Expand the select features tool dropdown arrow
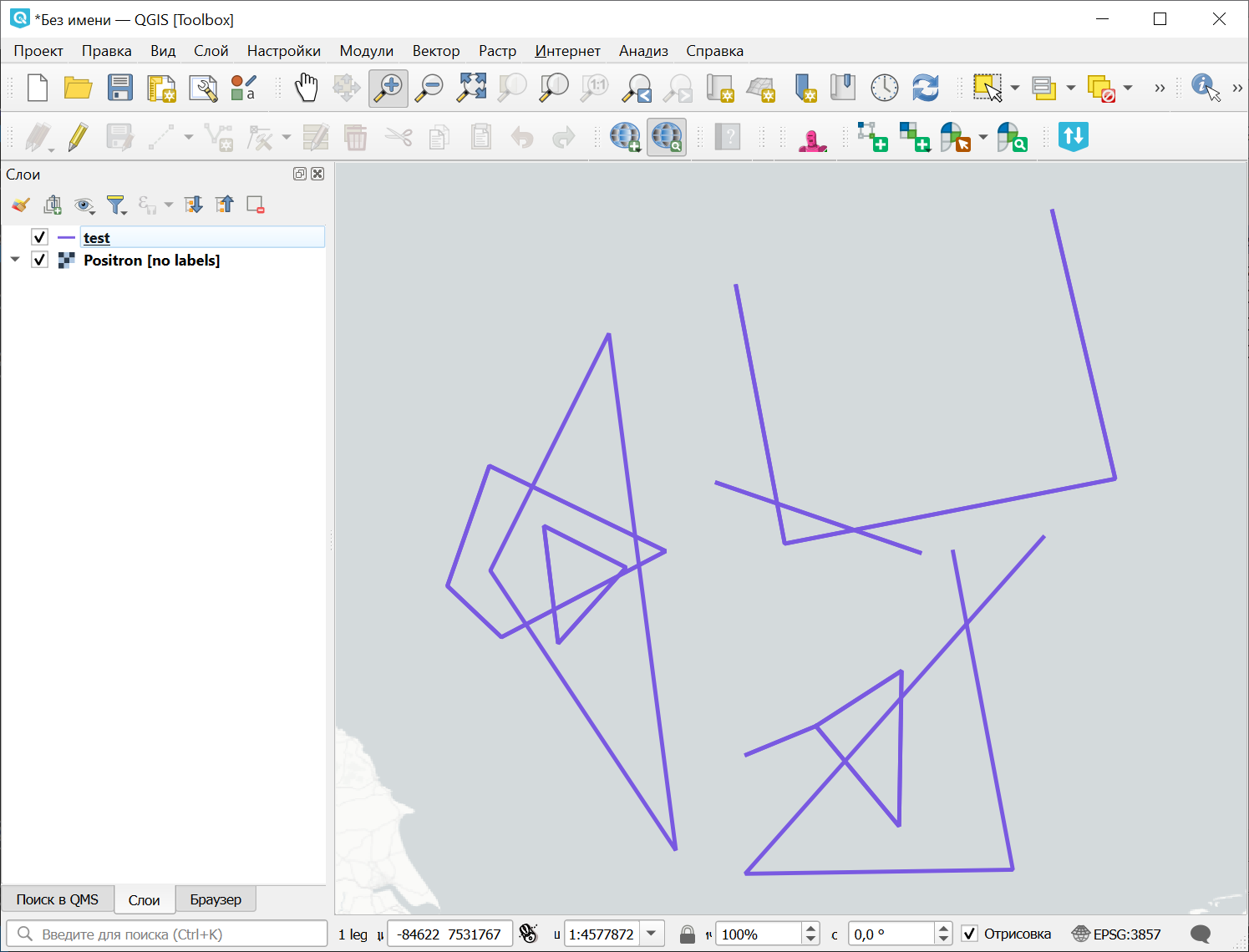The image size is (1249, 952). point(1015,88)
